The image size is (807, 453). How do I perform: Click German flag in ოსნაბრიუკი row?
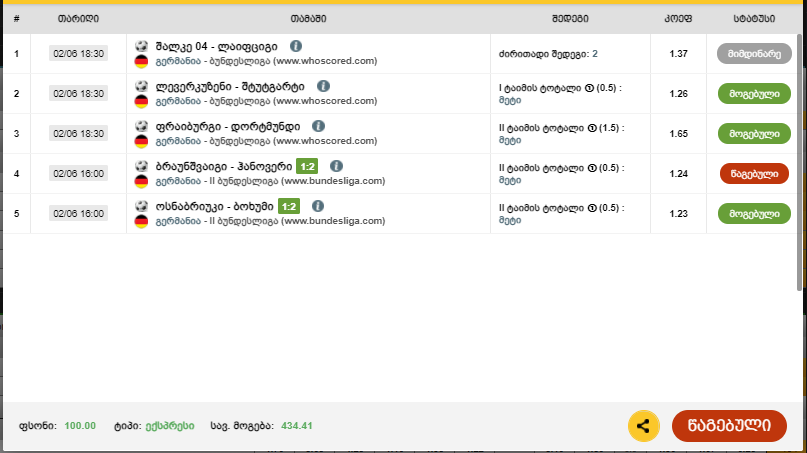coord(141,221)
